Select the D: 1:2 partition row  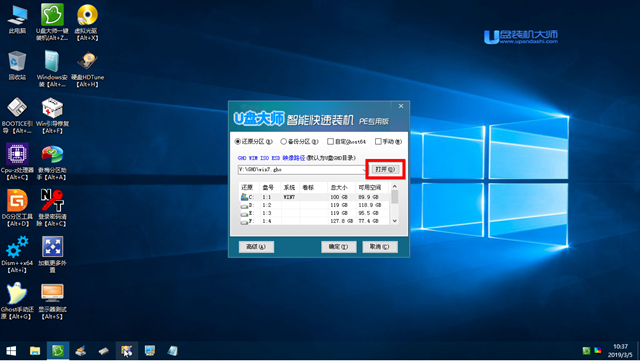[x=315, y=205]
